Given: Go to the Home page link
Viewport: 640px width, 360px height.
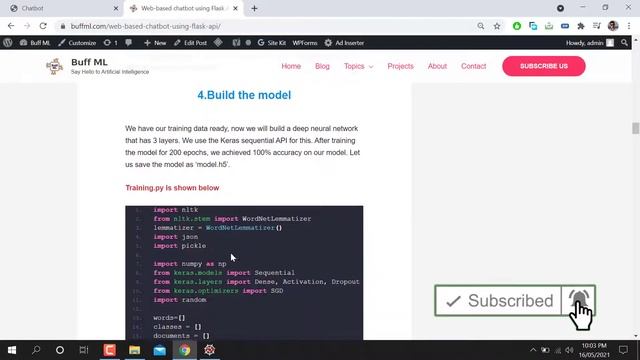Looking at the screenshot, I should [291, 66].
